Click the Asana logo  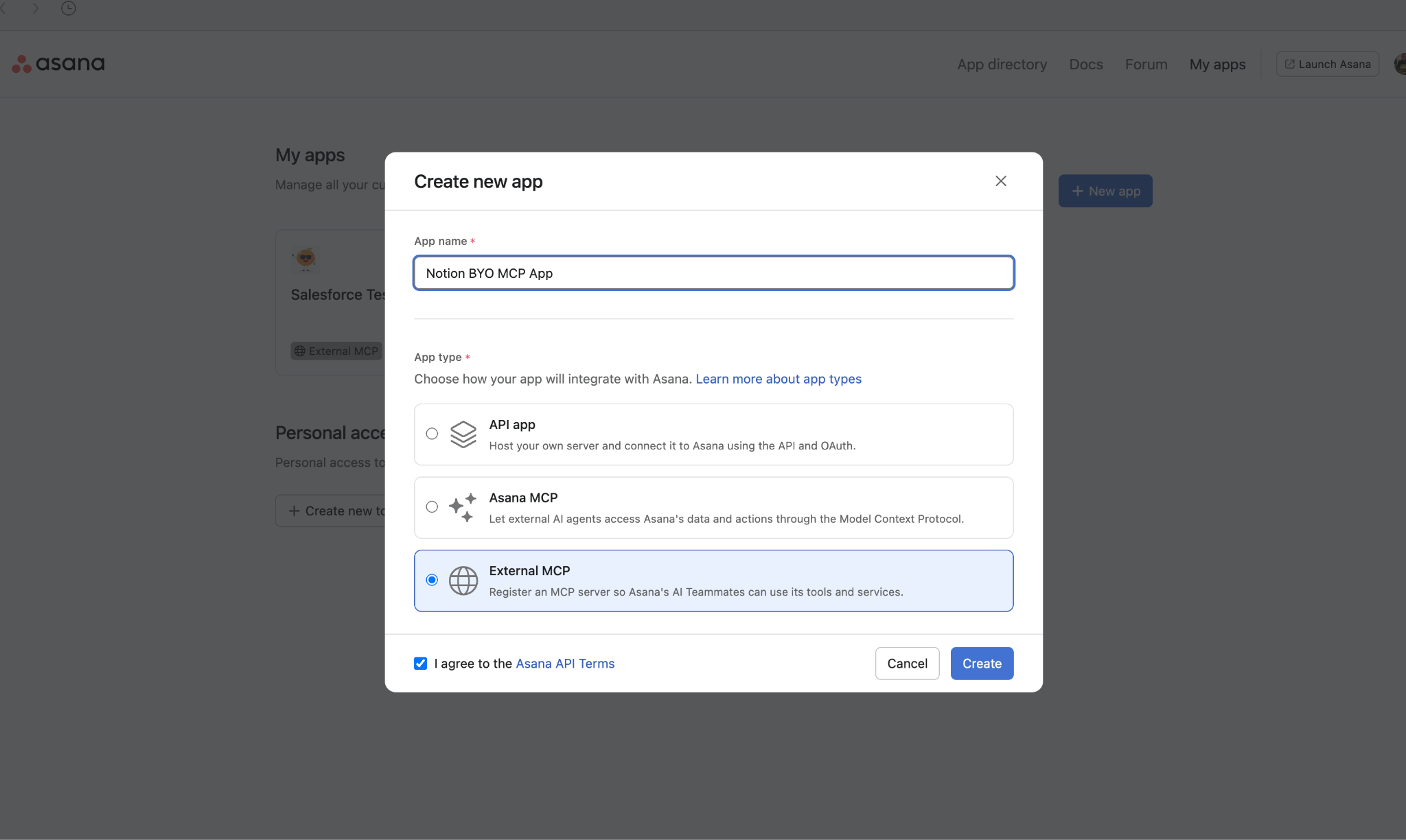tap(58, 64)
